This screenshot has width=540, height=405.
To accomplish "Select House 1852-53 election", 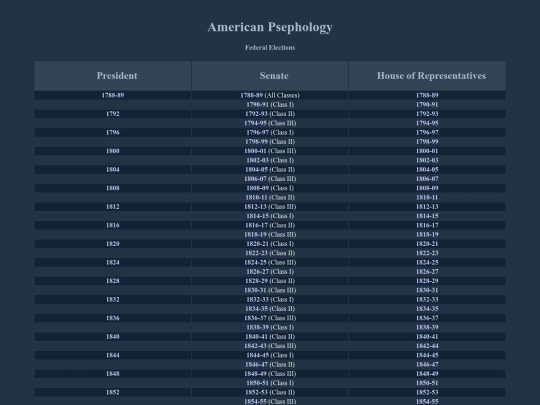I will [427, 393].
